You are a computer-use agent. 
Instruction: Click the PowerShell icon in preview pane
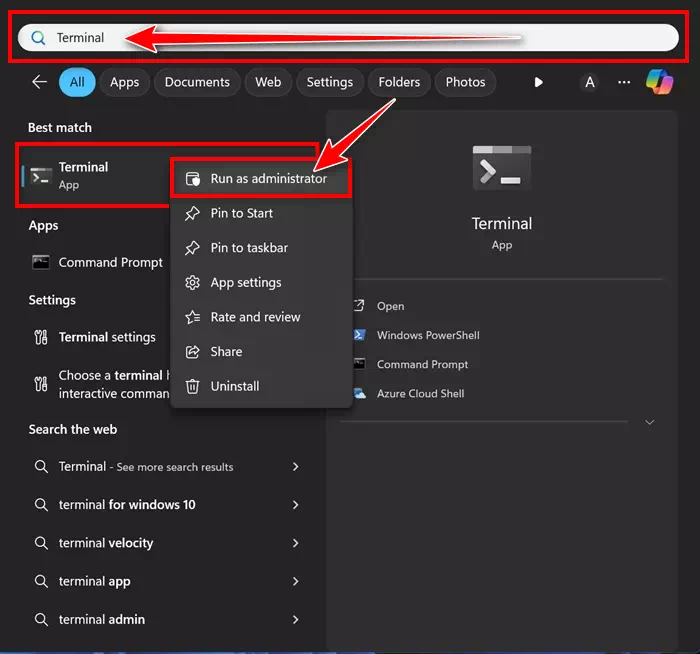pos(359,335)
